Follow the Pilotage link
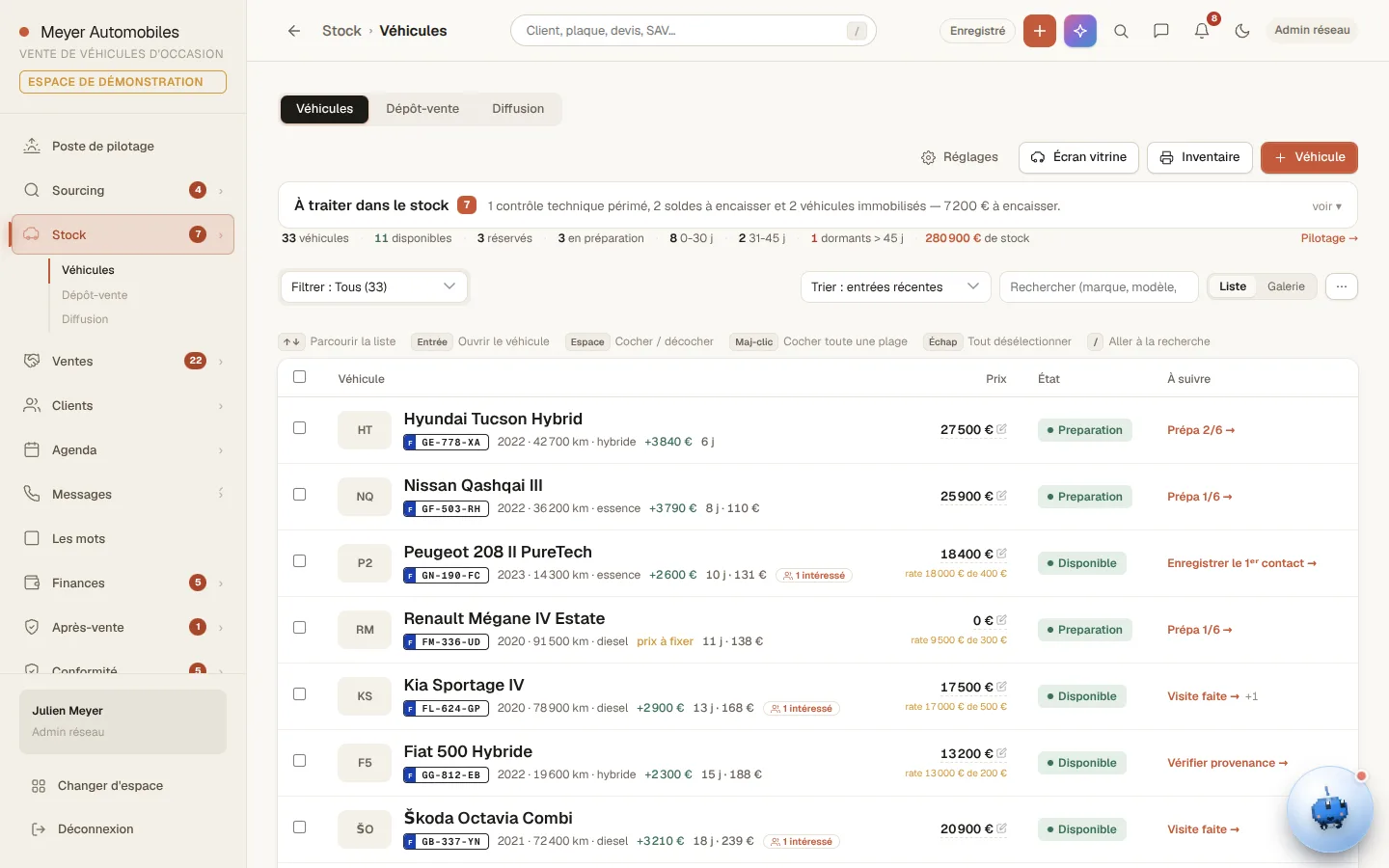The width and height of the screenshot is (1389, 868). coord(1329,238)
